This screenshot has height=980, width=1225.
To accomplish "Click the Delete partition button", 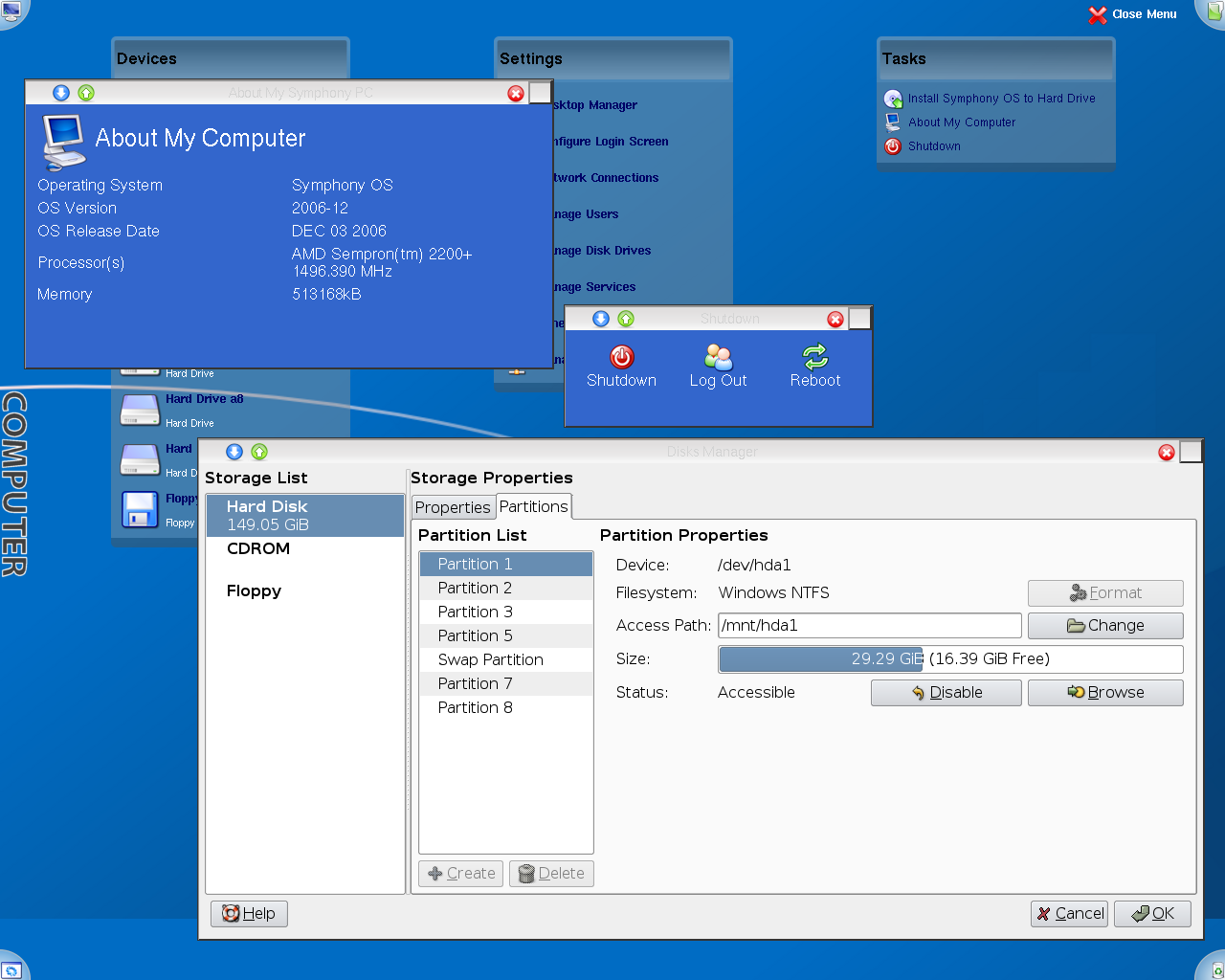I will 551,873.
